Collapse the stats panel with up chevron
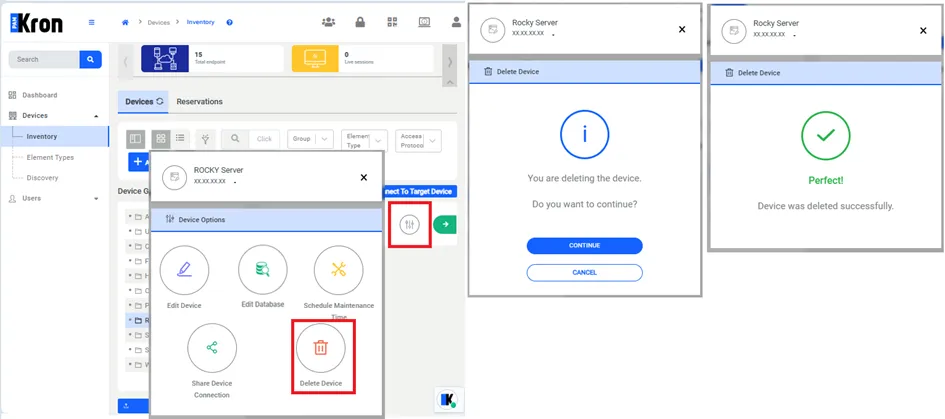 tap(450, 81)
